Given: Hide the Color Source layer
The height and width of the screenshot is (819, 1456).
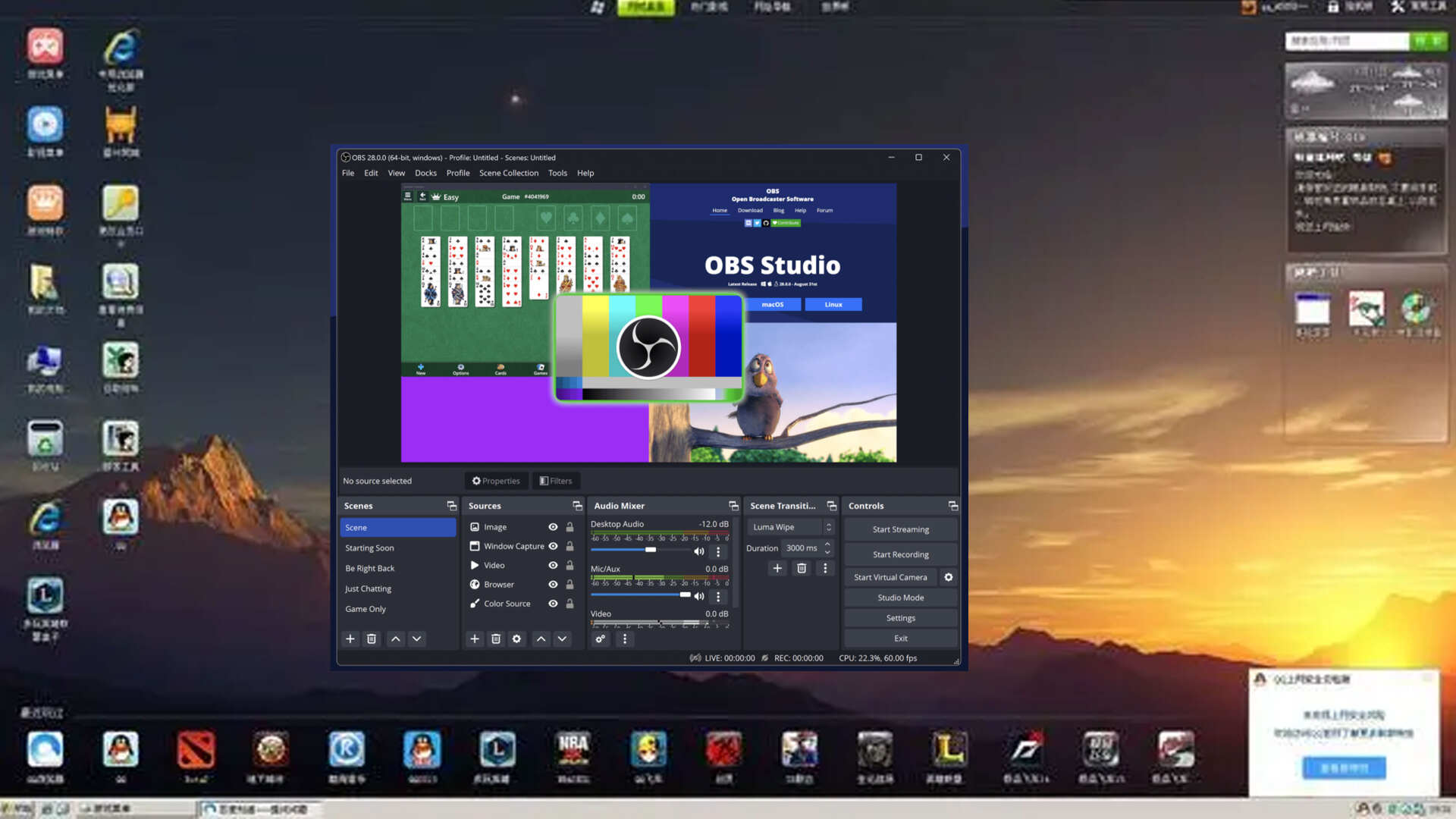Looking at the screenshot, I should (553, 604).
